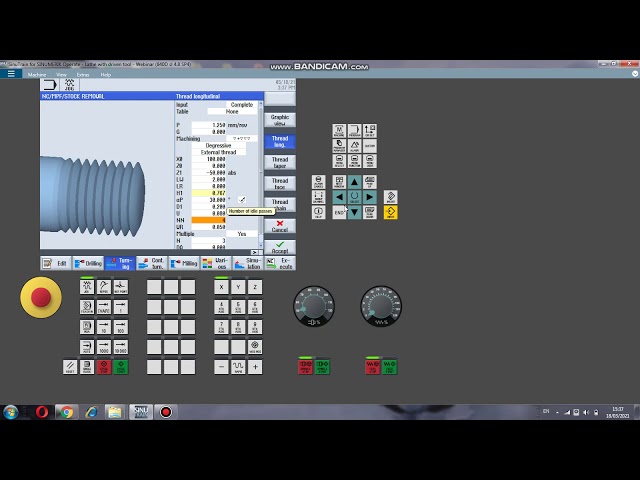The width and height of the screenshot is (640, 480).
Task: Open the Cont. turn. softkey
Action: [151, 263]
